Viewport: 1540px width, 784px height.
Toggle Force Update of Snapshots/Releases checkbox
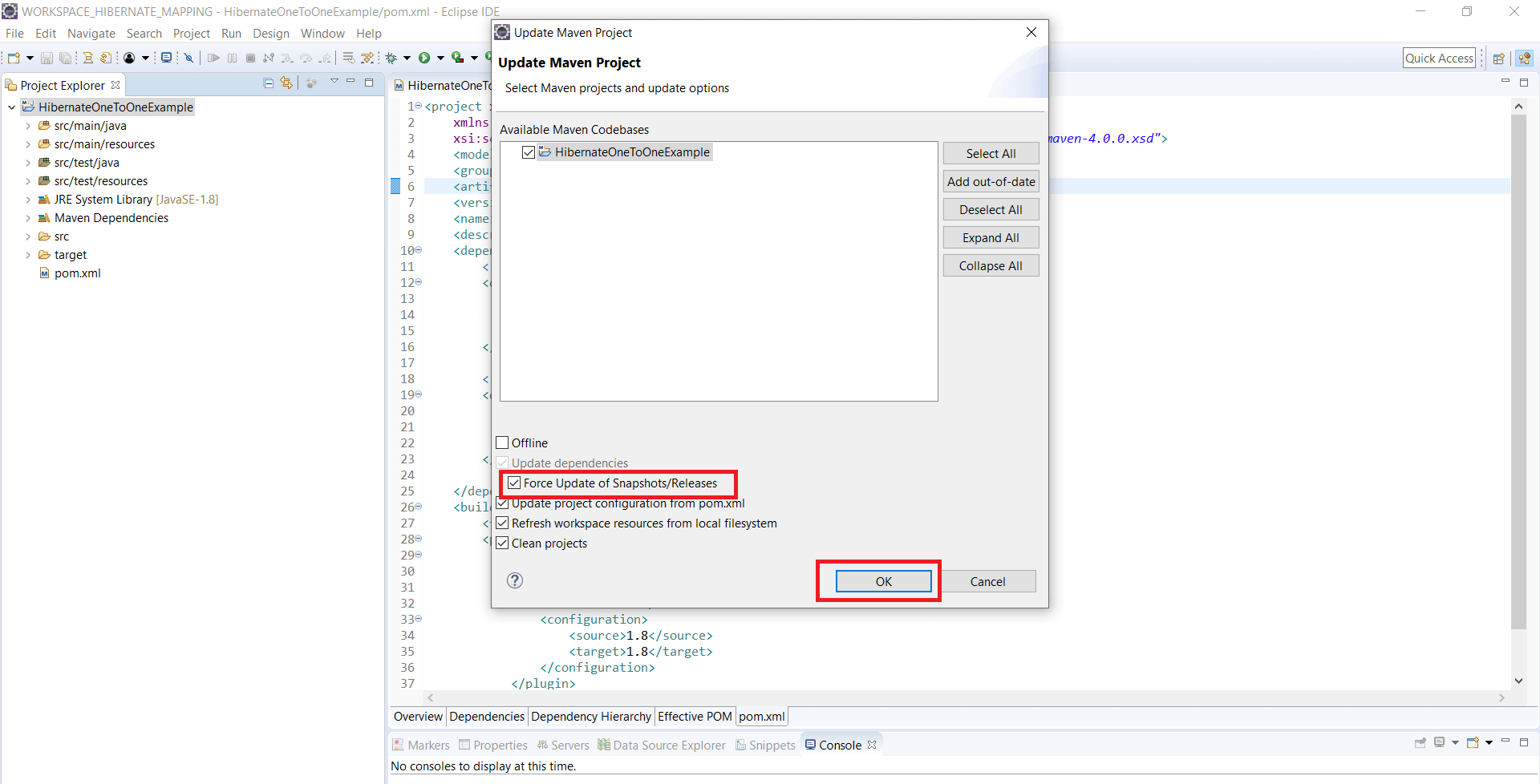tap(515, 483)
